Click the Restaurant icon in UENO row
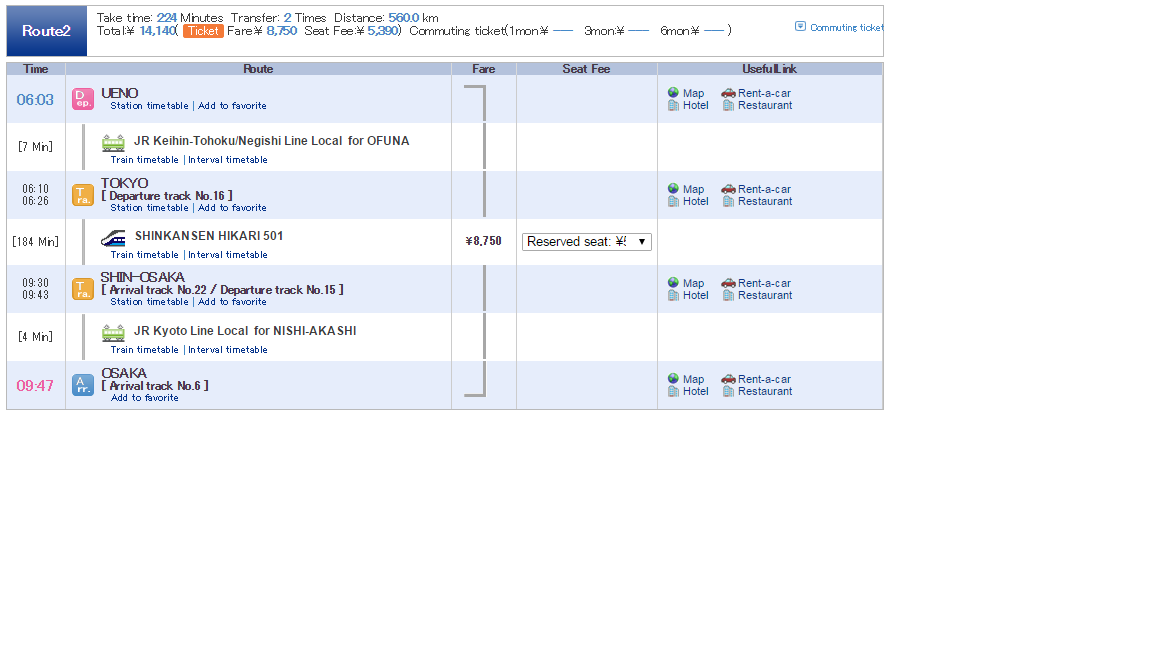1152x648 pixels. point(728,105)
